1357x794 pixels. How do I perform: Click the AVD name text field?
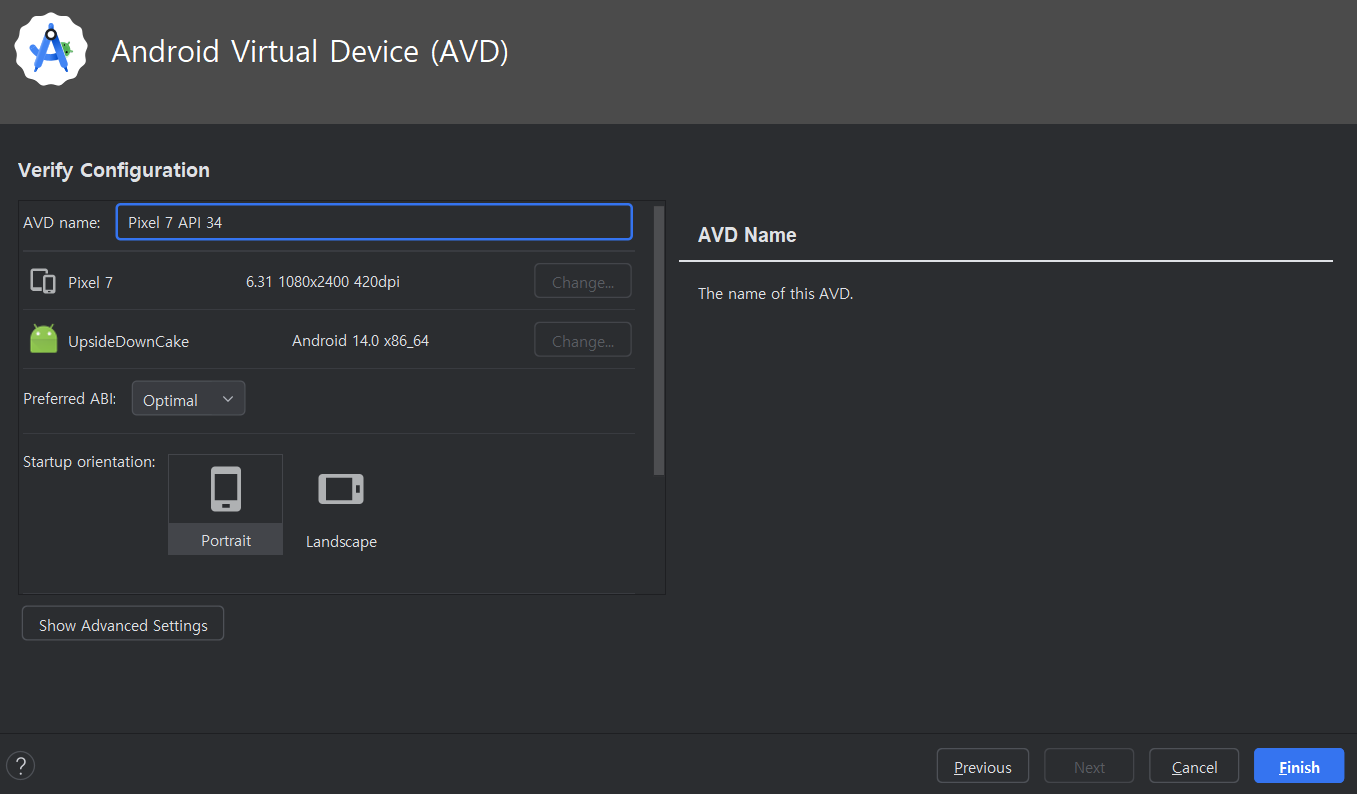click(x=374, y=222)
